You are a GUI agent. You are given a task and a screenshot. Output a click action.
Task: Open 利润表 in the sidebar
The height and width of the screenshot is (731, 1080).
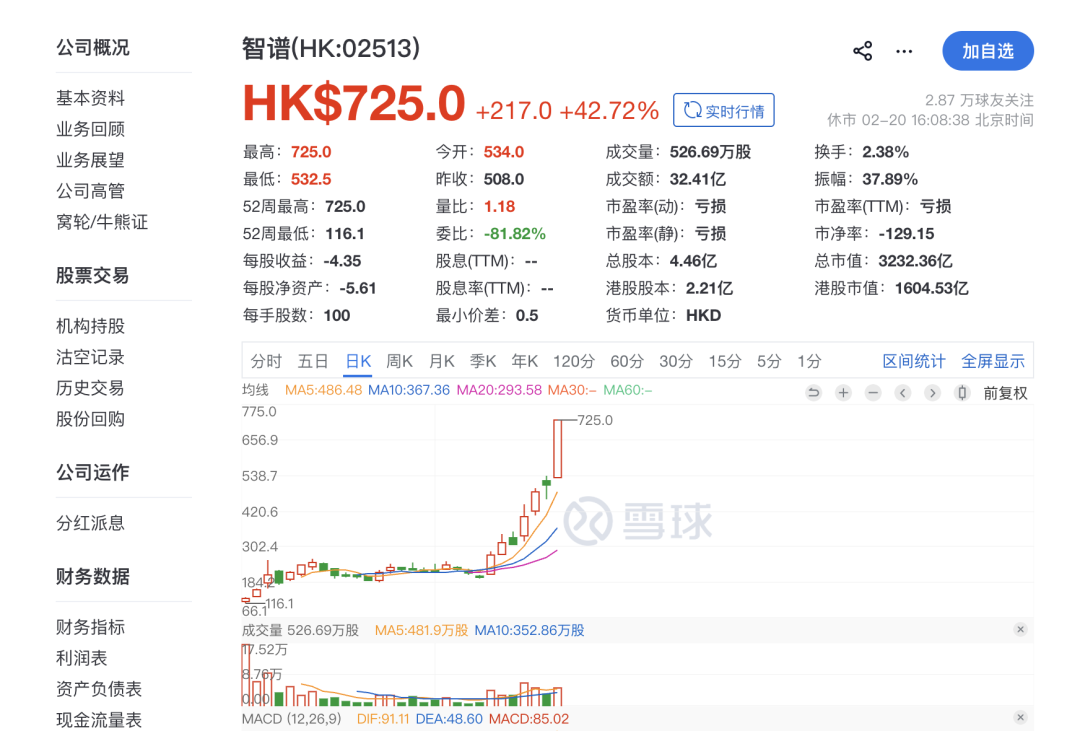(81, 659)
